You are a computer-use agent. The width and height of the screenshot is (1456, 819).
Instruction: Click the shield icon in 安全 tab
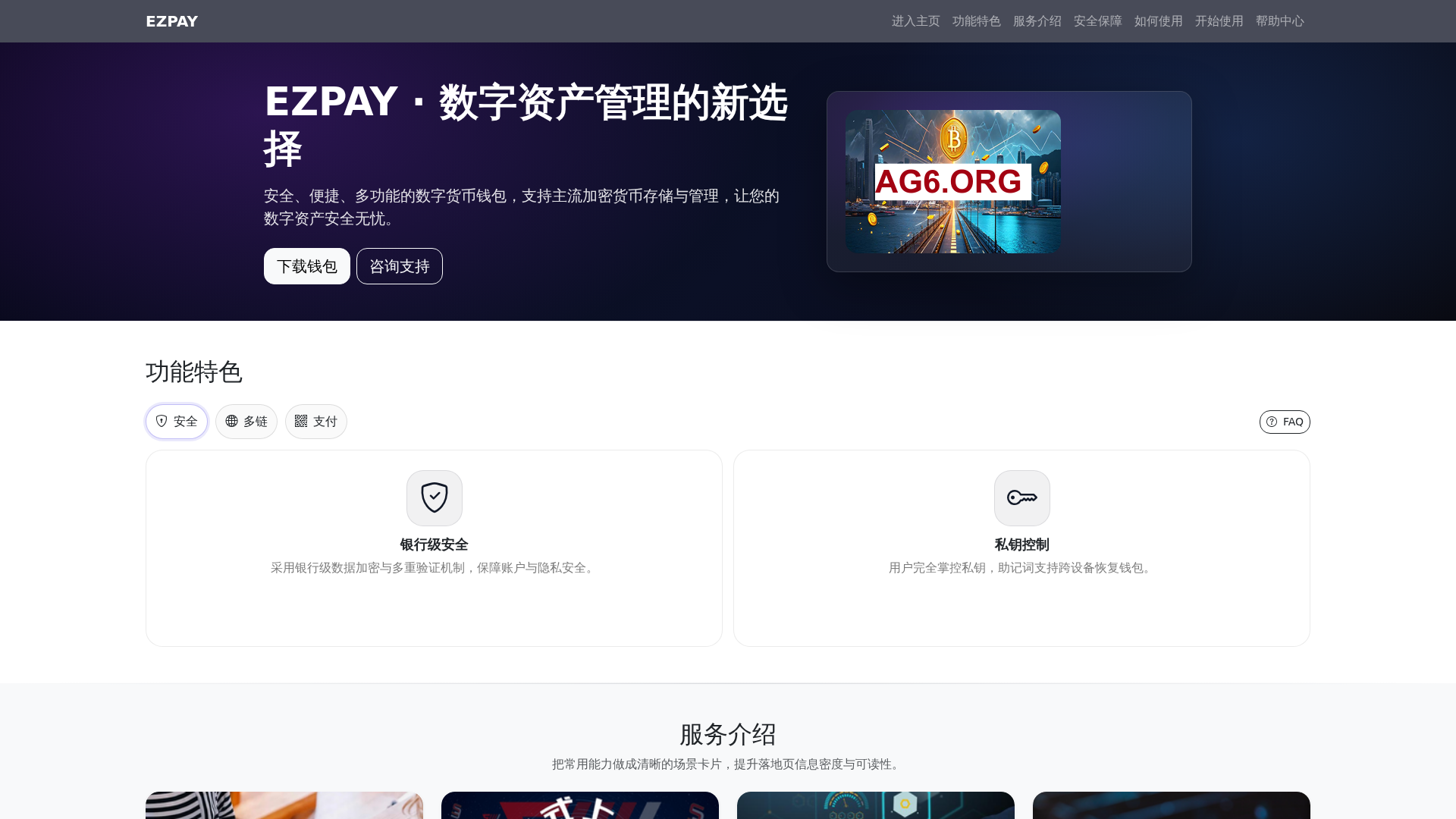(x=162, y=421)
